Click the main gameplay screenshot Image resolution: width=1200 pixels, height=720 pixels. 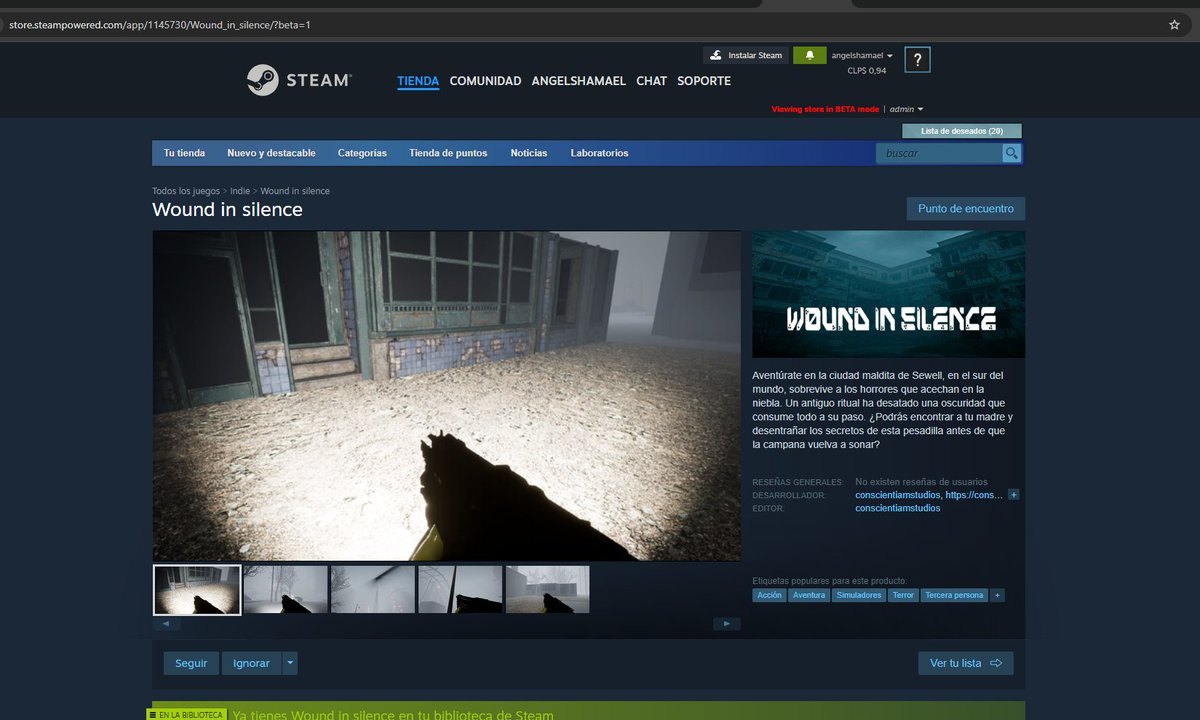[446, 396]
